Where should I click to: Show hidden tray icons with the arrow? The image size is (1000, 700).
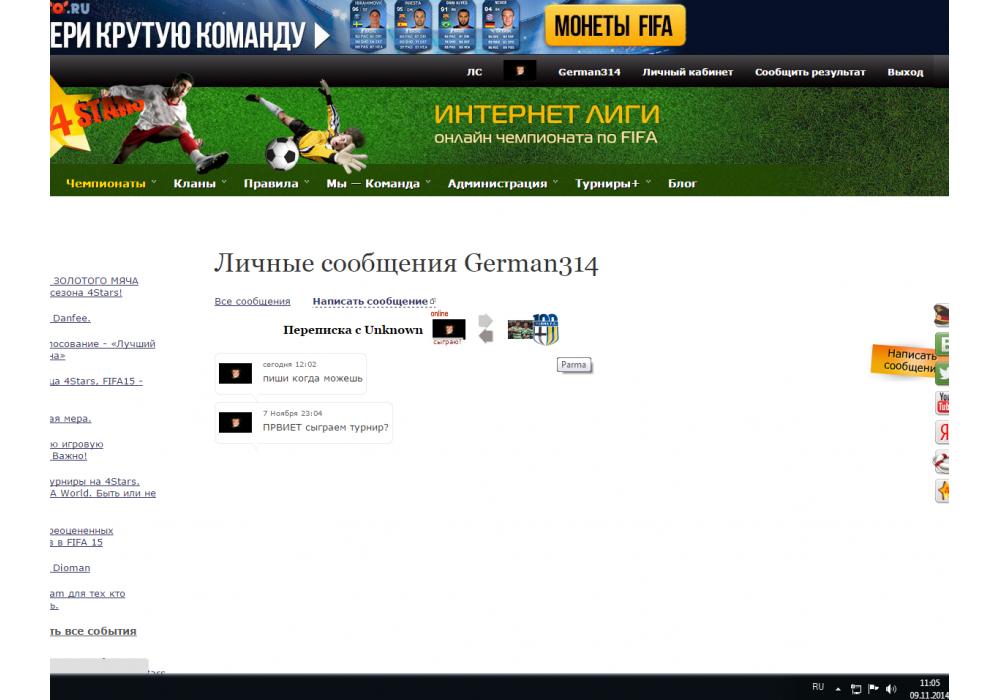[x=838, y=688]
